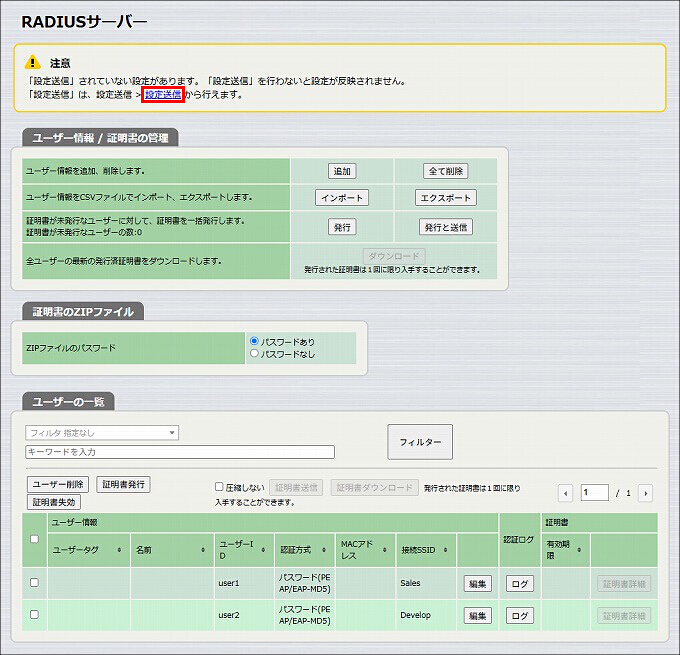Click the 証明書送信 button
The width and height of the screenshot is (680, 655).
296,488
